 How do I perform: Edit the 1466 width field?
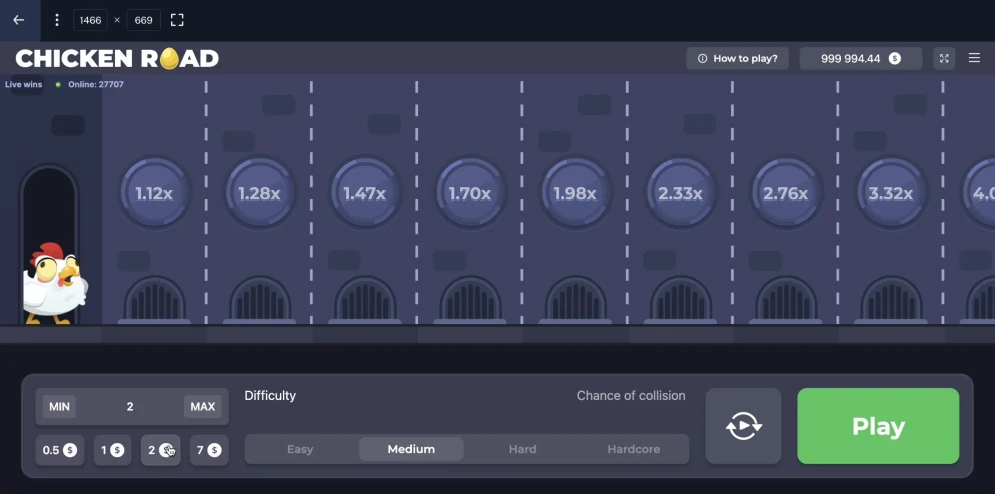coord(90,20)
